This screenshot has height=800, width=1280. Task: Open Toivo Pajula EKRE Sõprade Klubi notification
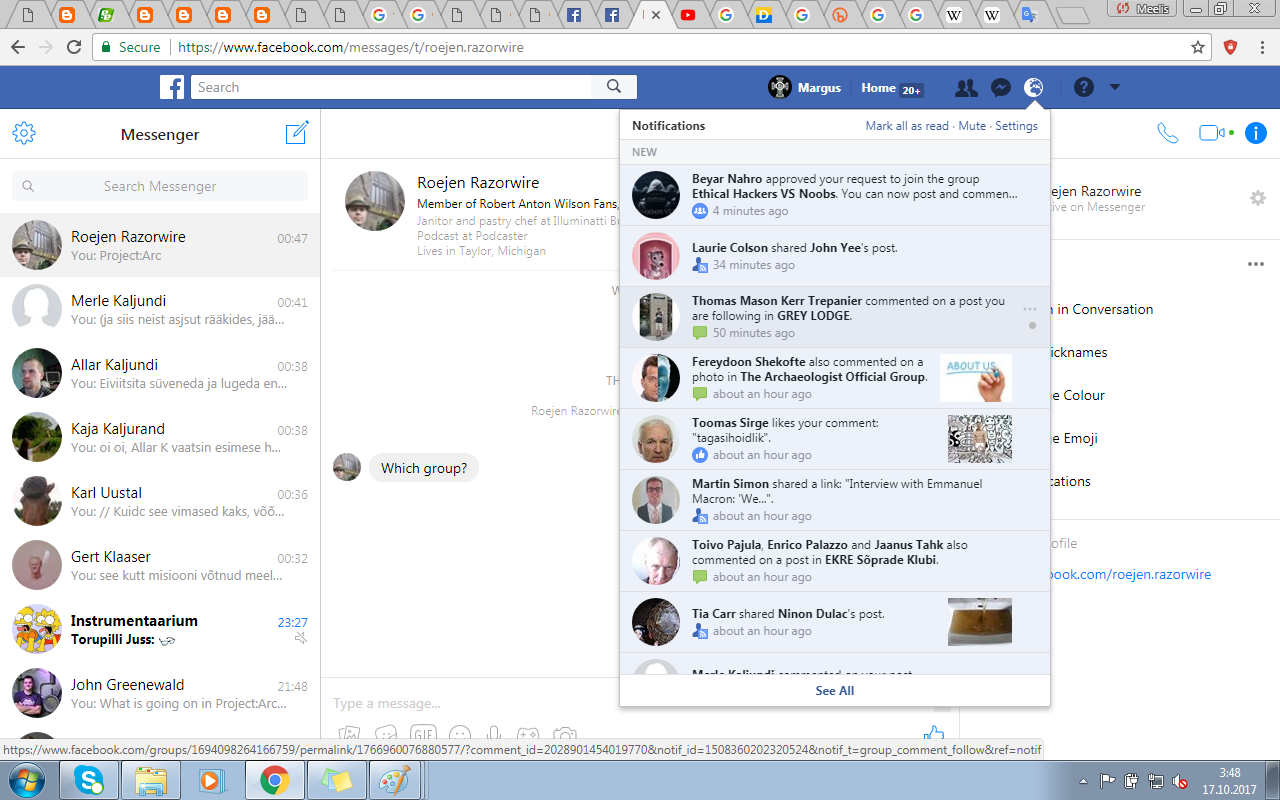835,561
